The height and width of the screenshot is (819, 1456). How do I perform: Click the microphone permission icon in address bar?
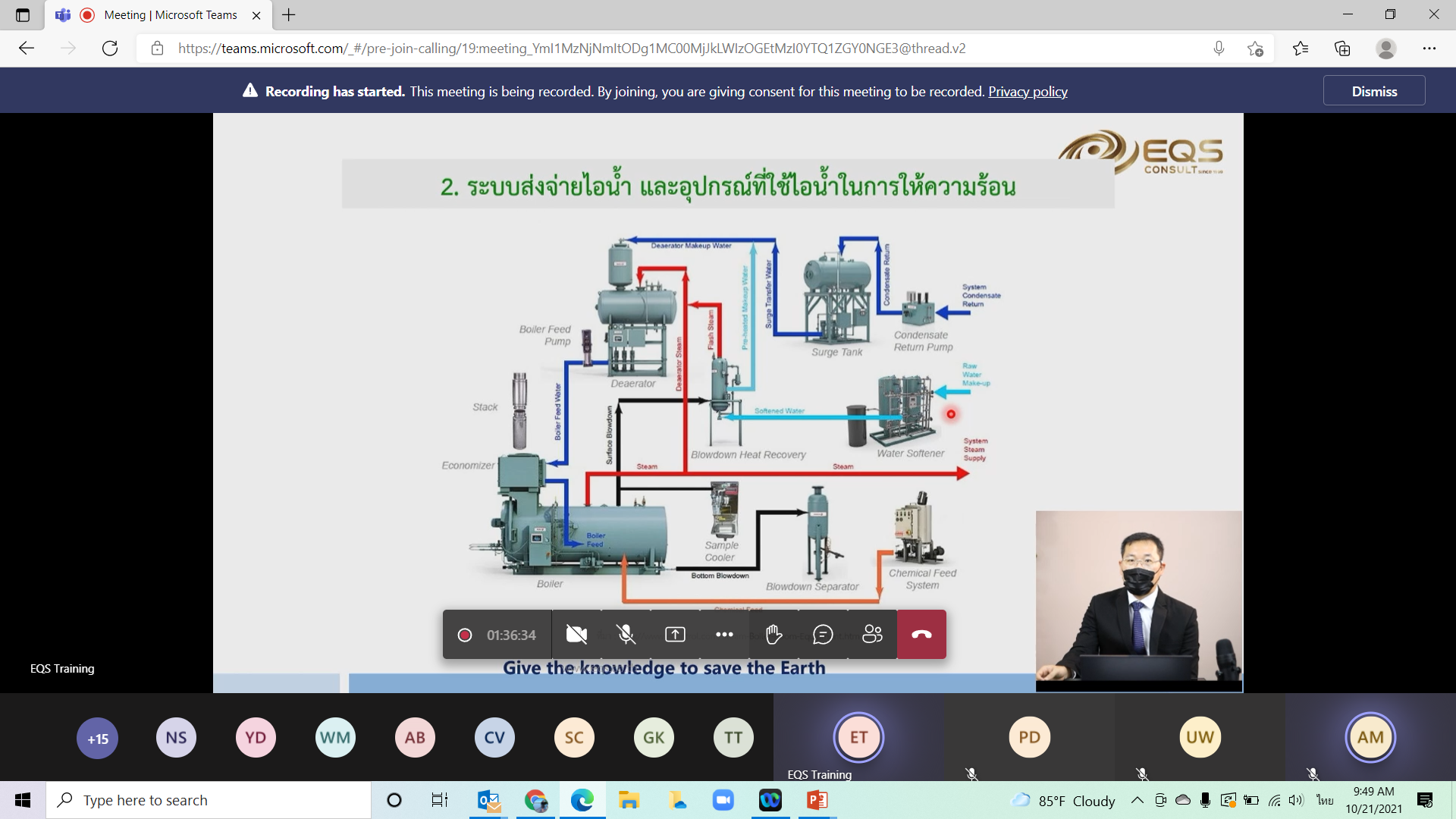tap(1219, 49)
